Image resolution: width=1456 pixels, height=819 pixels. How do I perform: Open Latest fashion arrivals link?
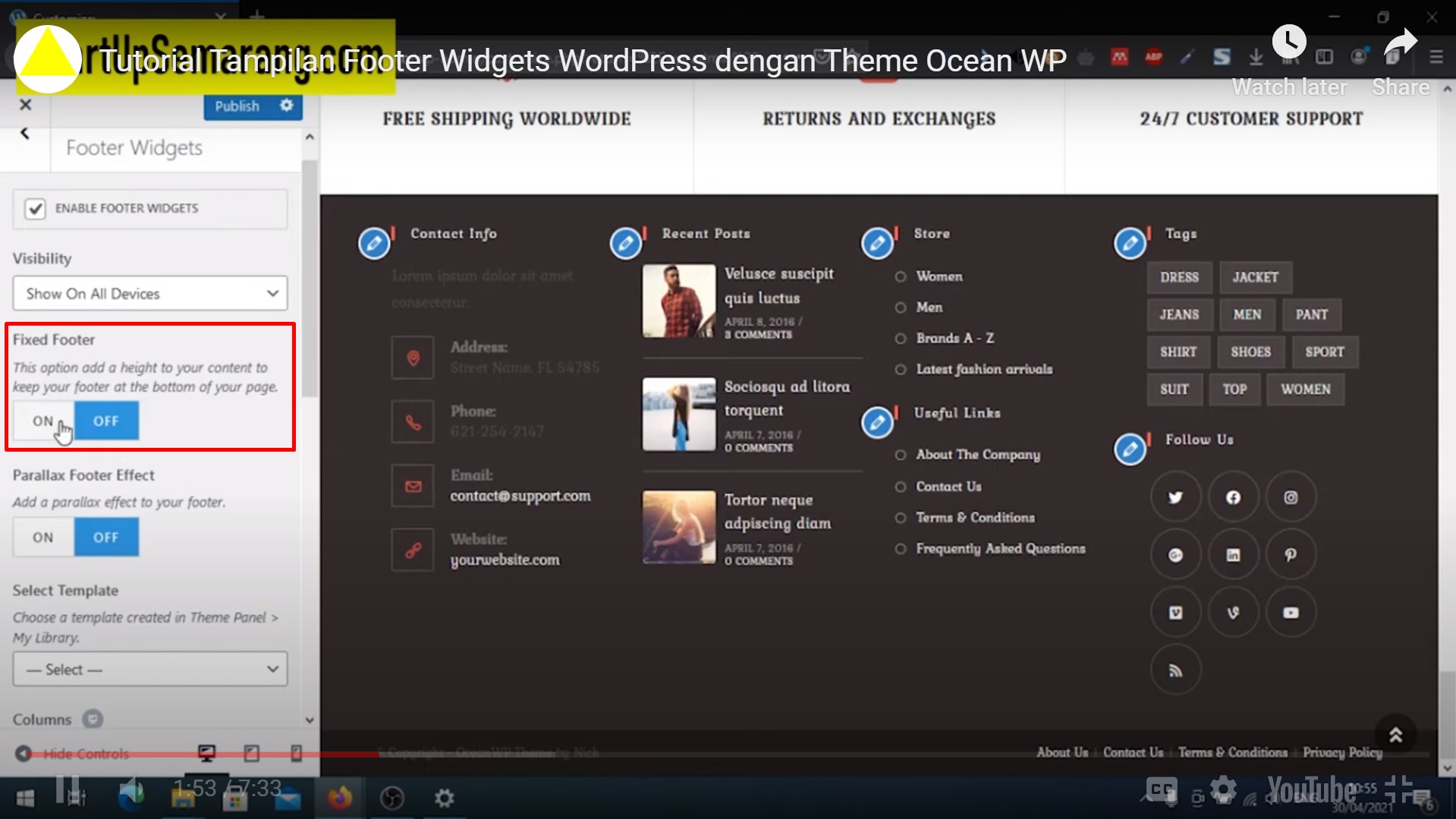point(984,370)
